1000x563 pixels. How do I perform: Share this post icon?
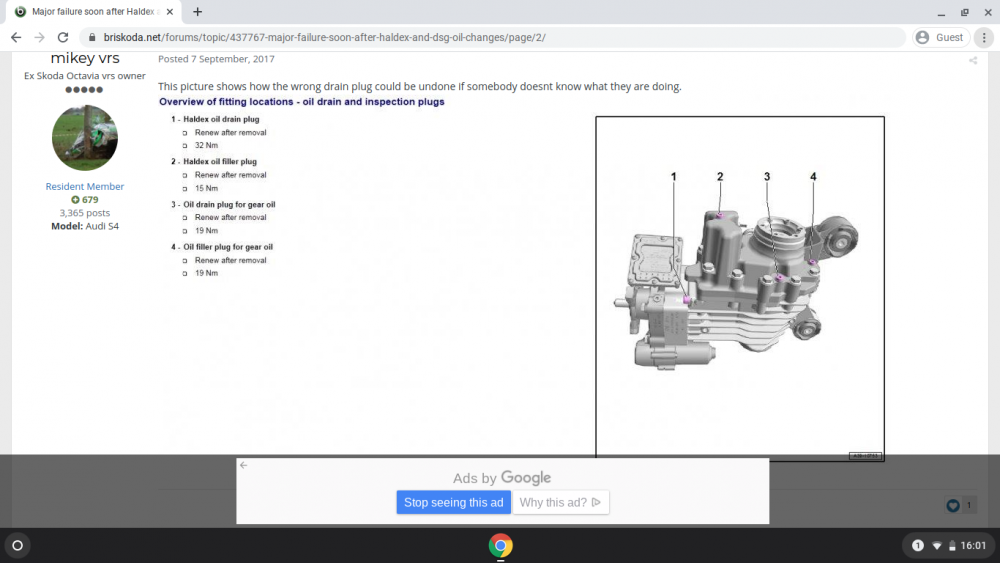click(973, 61)
